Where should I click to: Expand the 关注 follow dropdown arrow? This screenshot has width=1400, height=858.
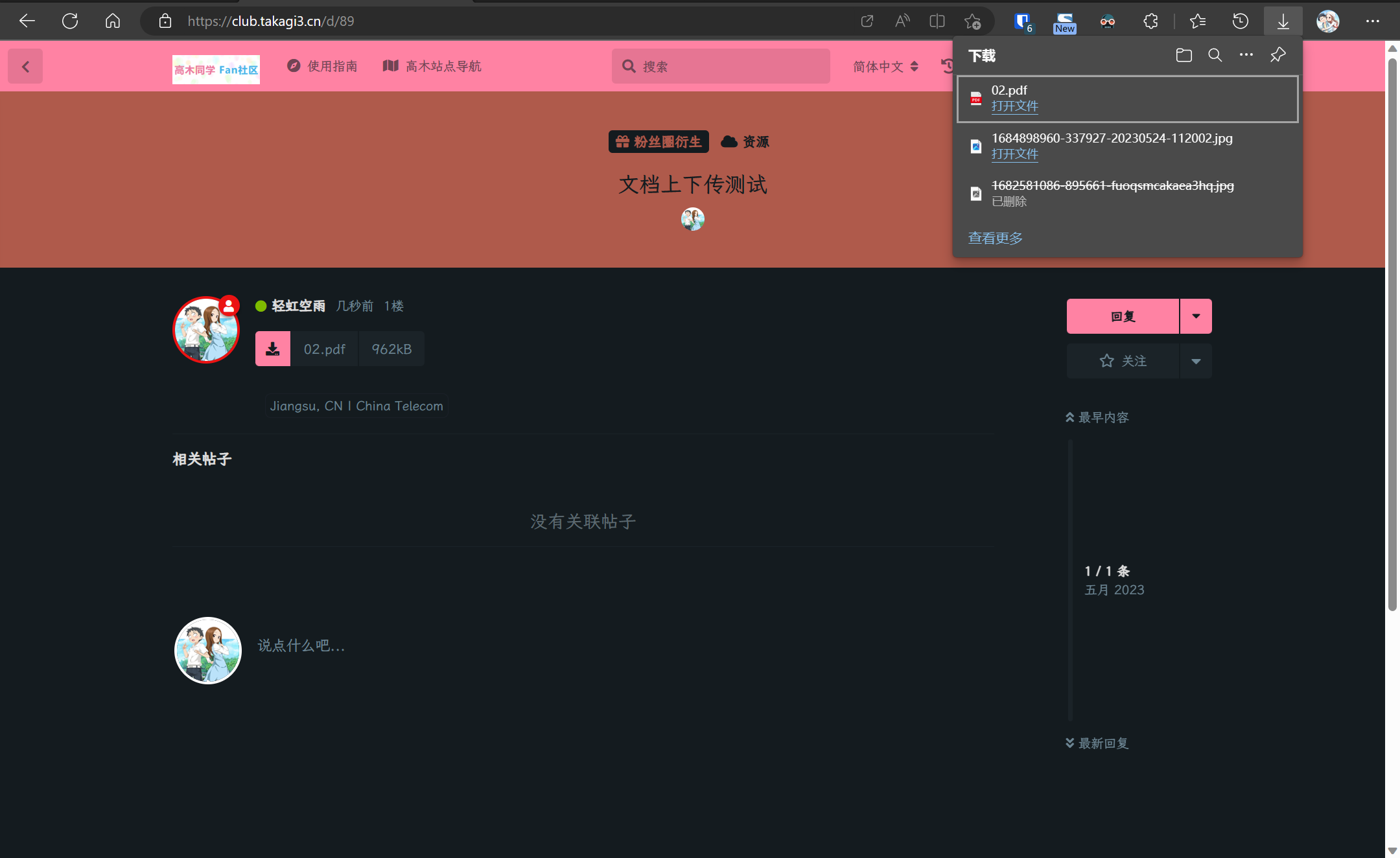pos(1196,361)
